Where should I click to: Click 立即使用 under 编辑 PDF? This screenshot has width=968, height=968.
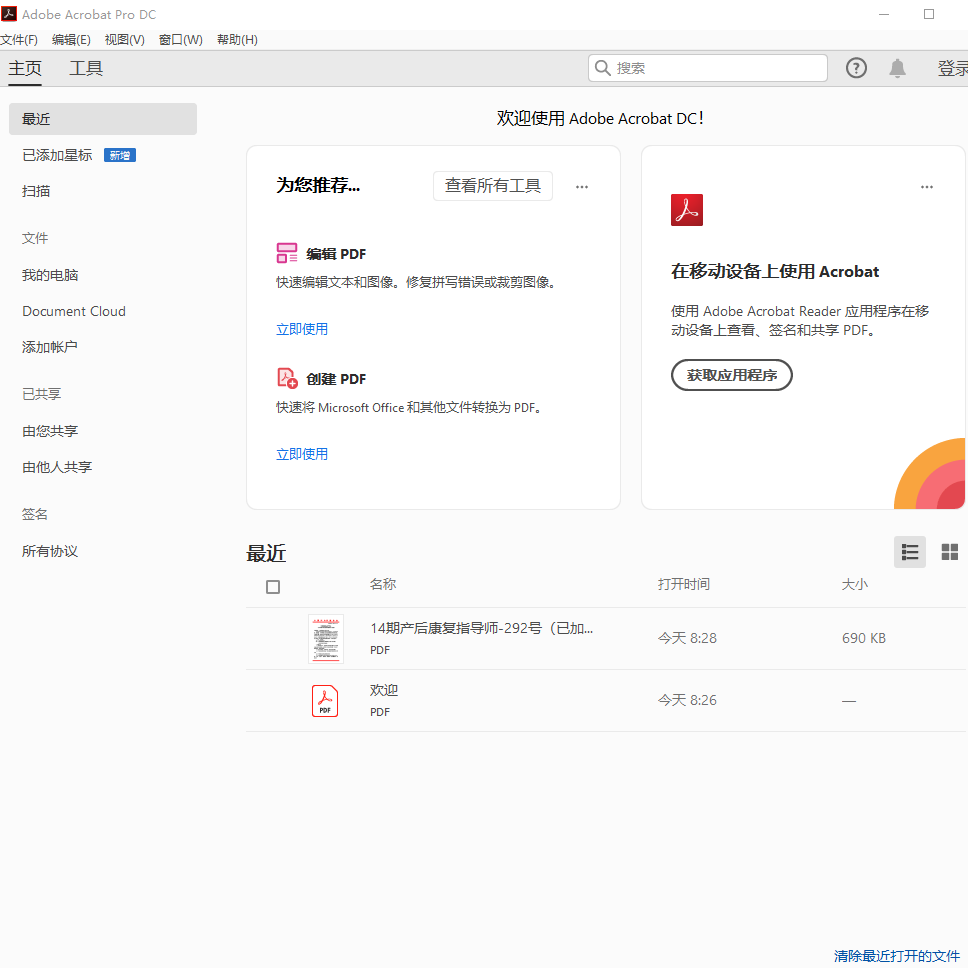point(302,329)
